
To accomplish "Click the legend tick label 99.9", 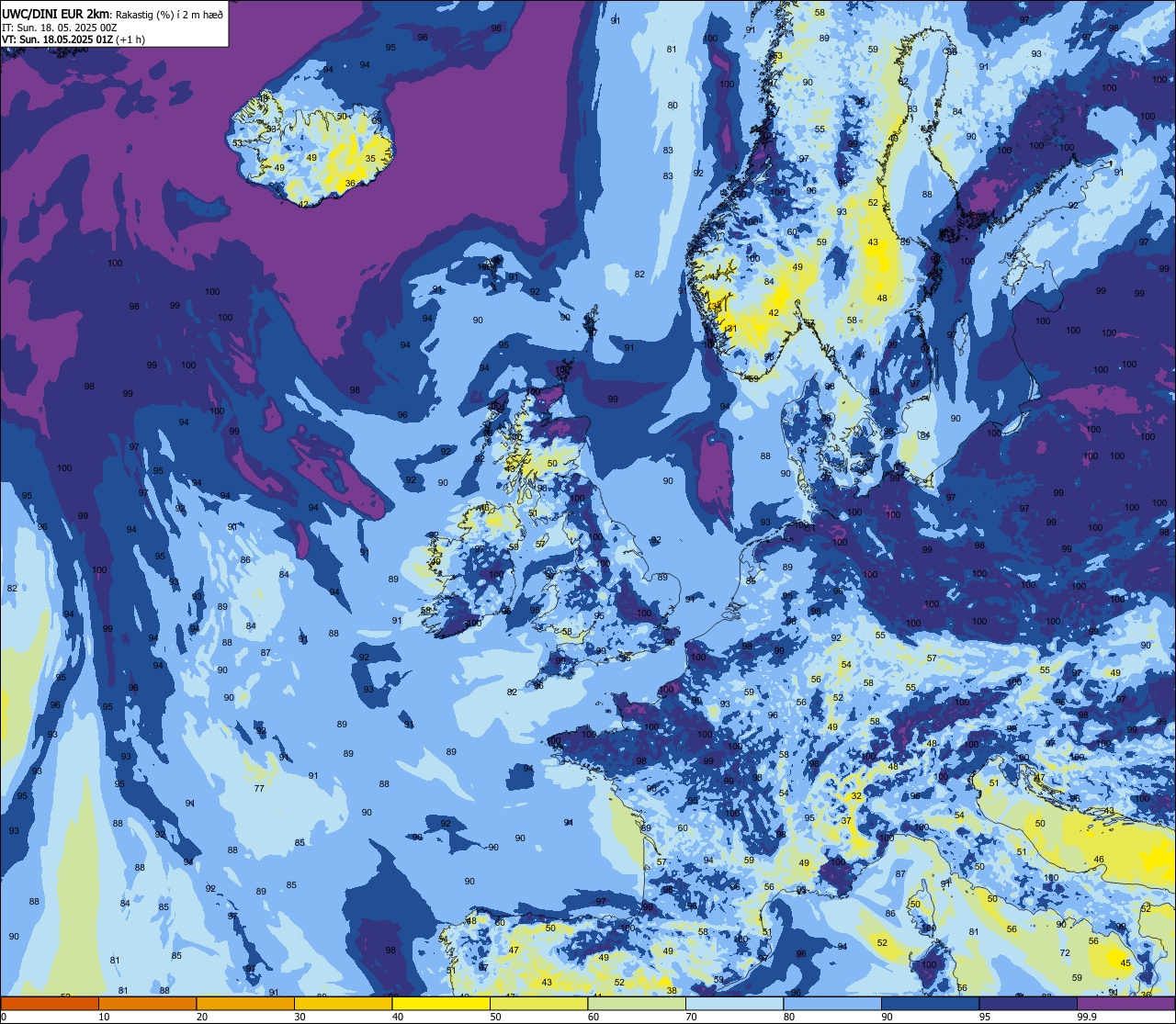I will (x=1087, y=1017).
